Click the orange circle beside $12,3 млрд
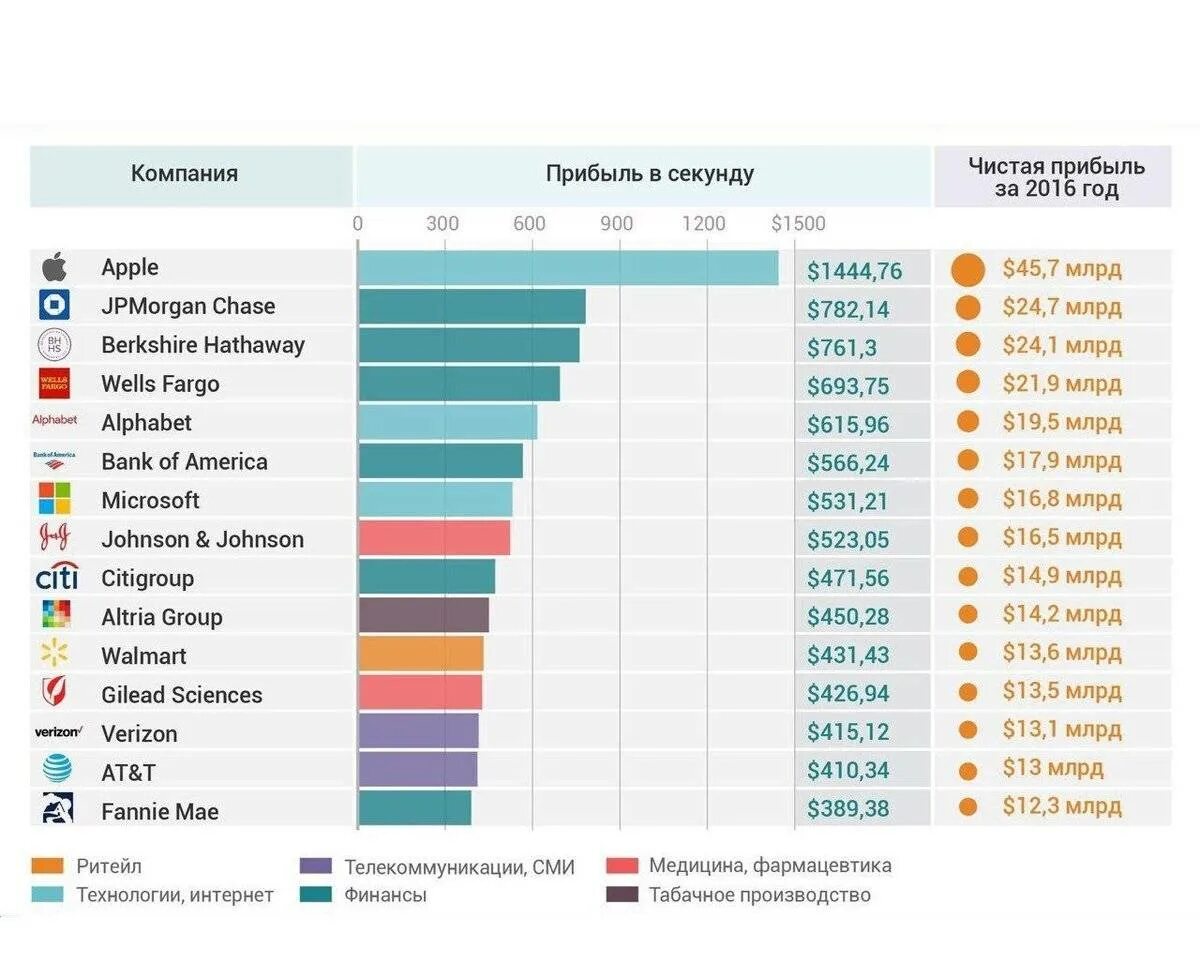The width and height of the screenshot is (1200, 978). pyautogui.click(x=967, y=806)
